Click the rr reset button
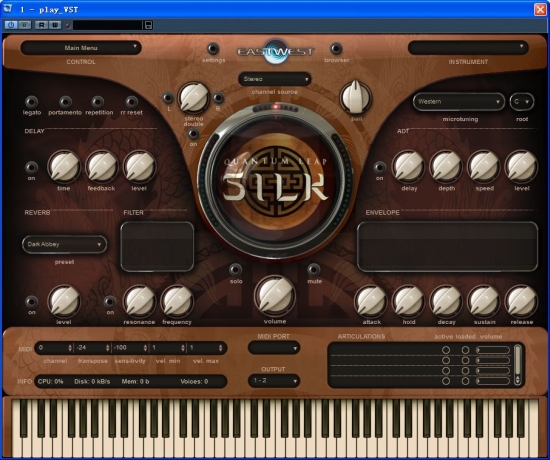The height and width of the screenshot is (460, 550). (x=132, y=102)
